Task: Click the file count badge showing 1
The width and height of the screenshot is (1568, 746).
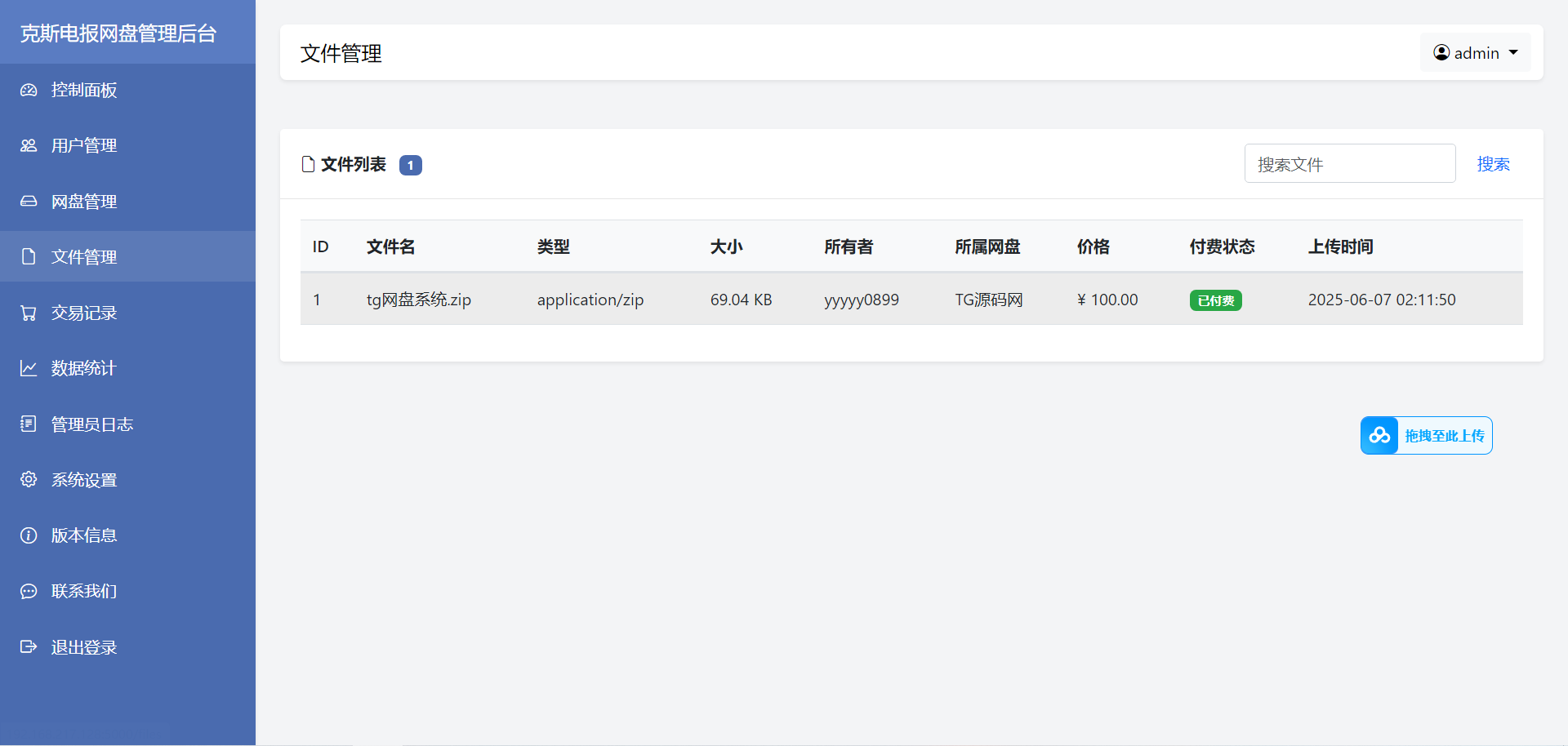Action: [x=411, y=165]
